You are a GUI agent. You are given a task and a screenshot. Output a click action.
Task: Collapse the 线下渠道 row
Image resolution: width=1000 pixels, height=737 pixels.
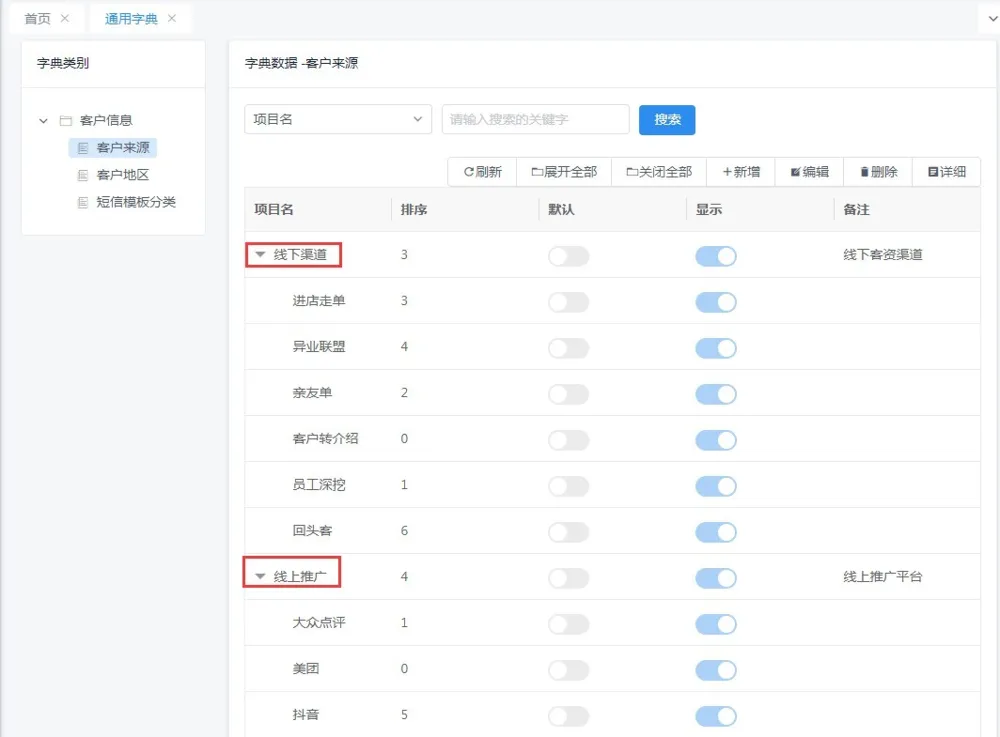pos(261,255)
